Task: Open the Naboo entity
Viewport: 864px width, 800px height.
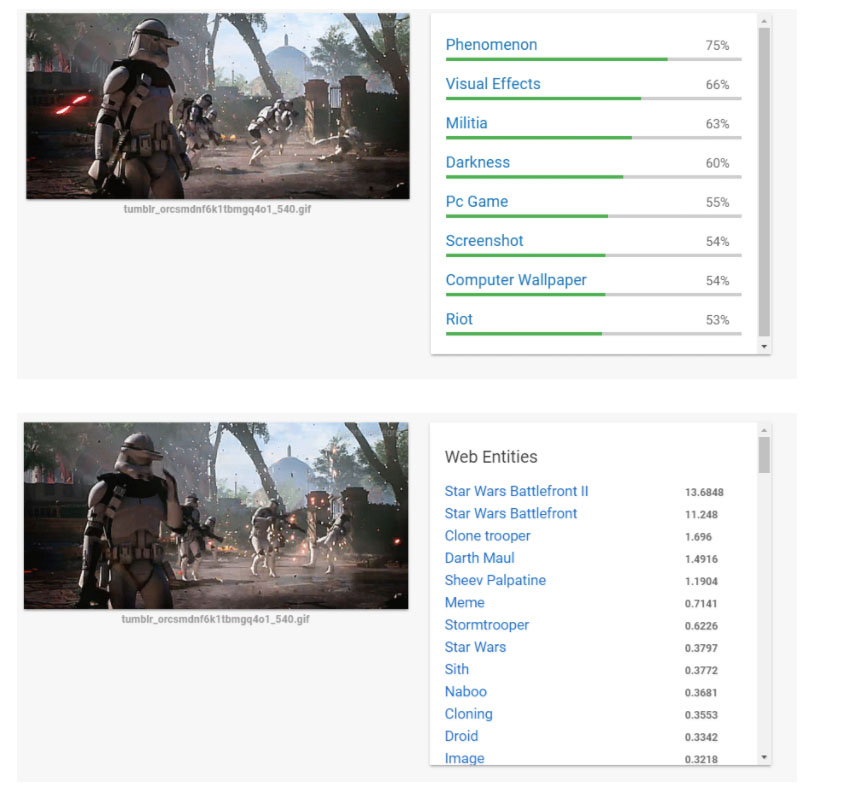Action: click(466, 691)
